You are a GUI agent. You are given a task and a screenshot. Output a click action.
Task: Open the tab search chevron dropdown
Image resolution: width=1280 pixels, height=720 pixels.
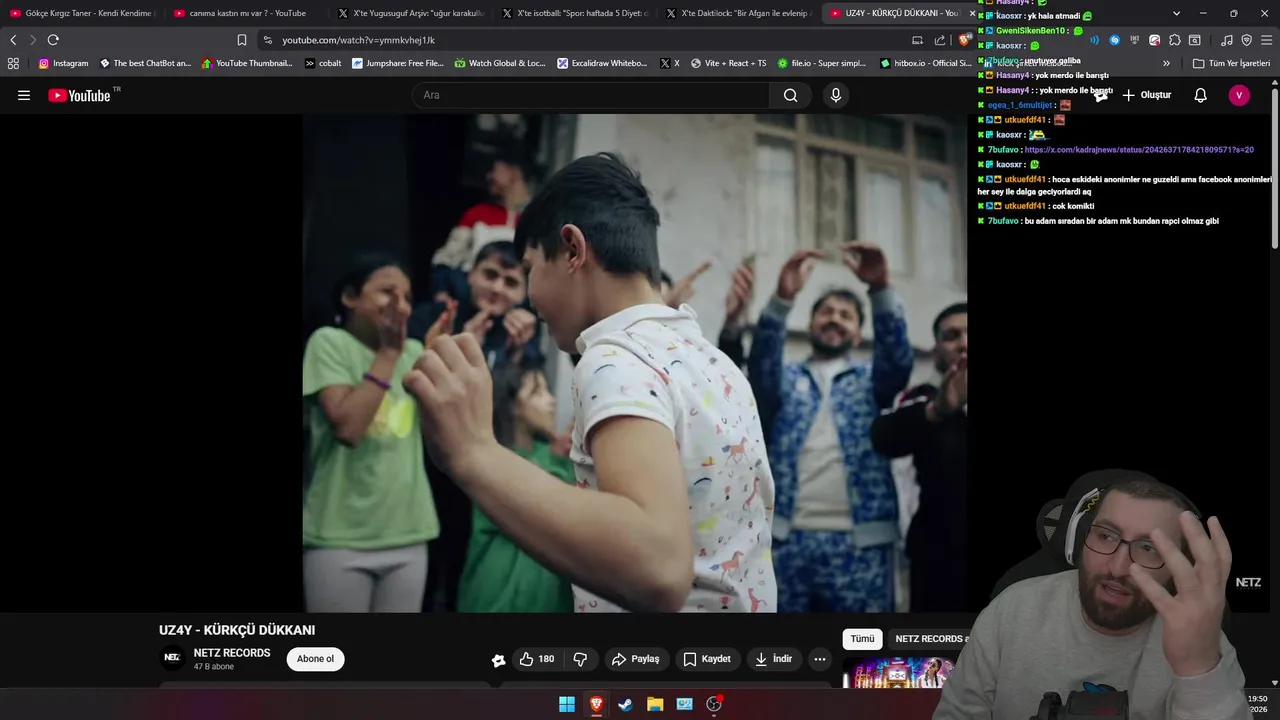1176,13
